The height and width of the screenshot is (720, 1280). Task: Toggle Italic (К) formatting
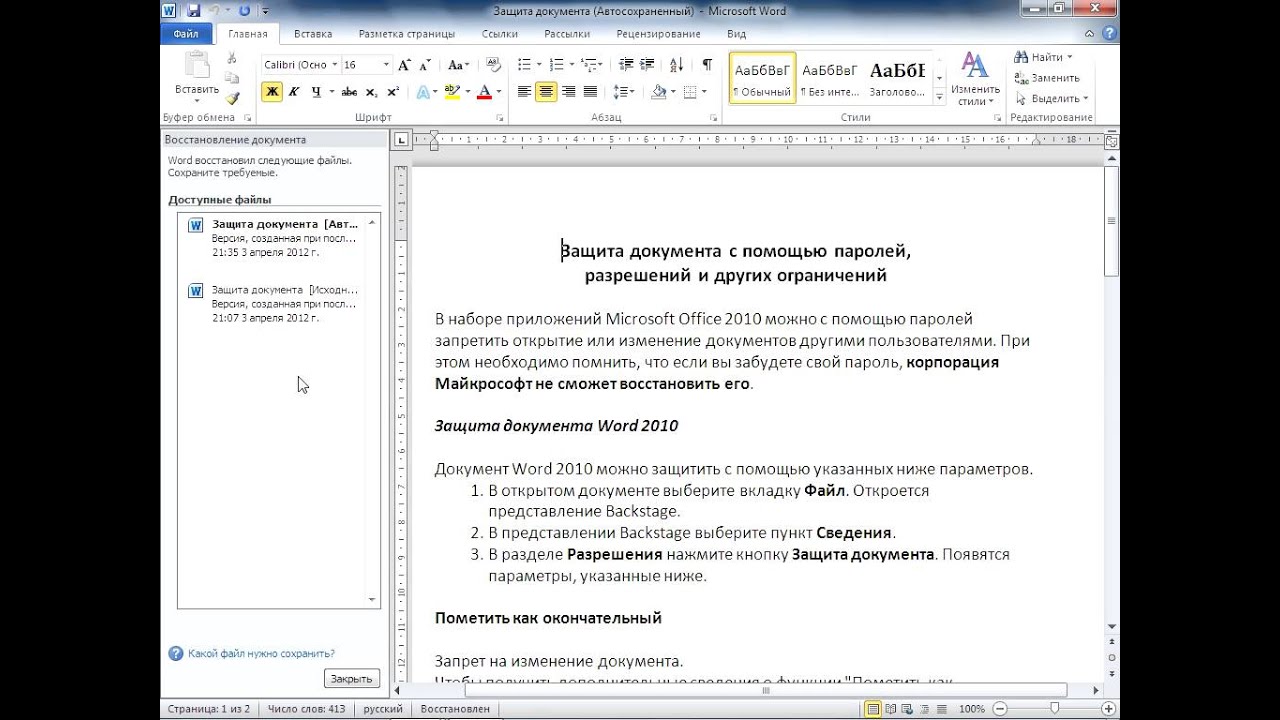coord(294,92)
